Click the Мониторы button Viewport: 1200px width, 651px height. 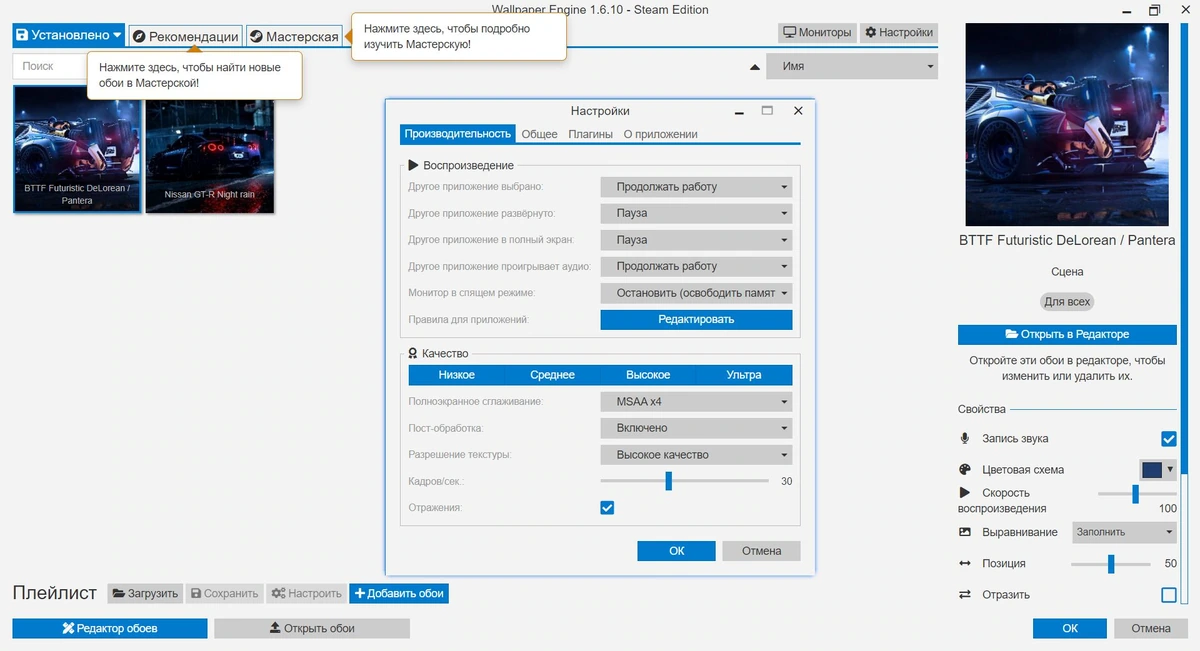tap(817, 32)
